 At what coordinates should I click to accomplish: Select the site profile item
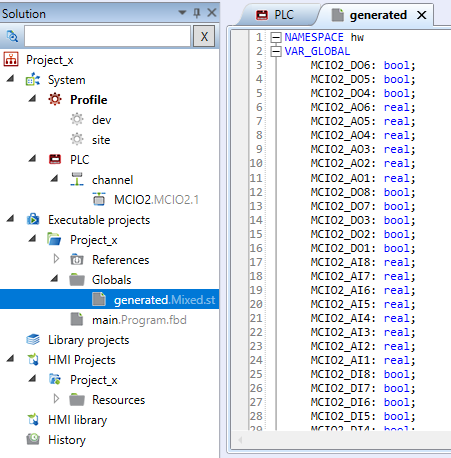pyautogui.click(x=101, y=140)
